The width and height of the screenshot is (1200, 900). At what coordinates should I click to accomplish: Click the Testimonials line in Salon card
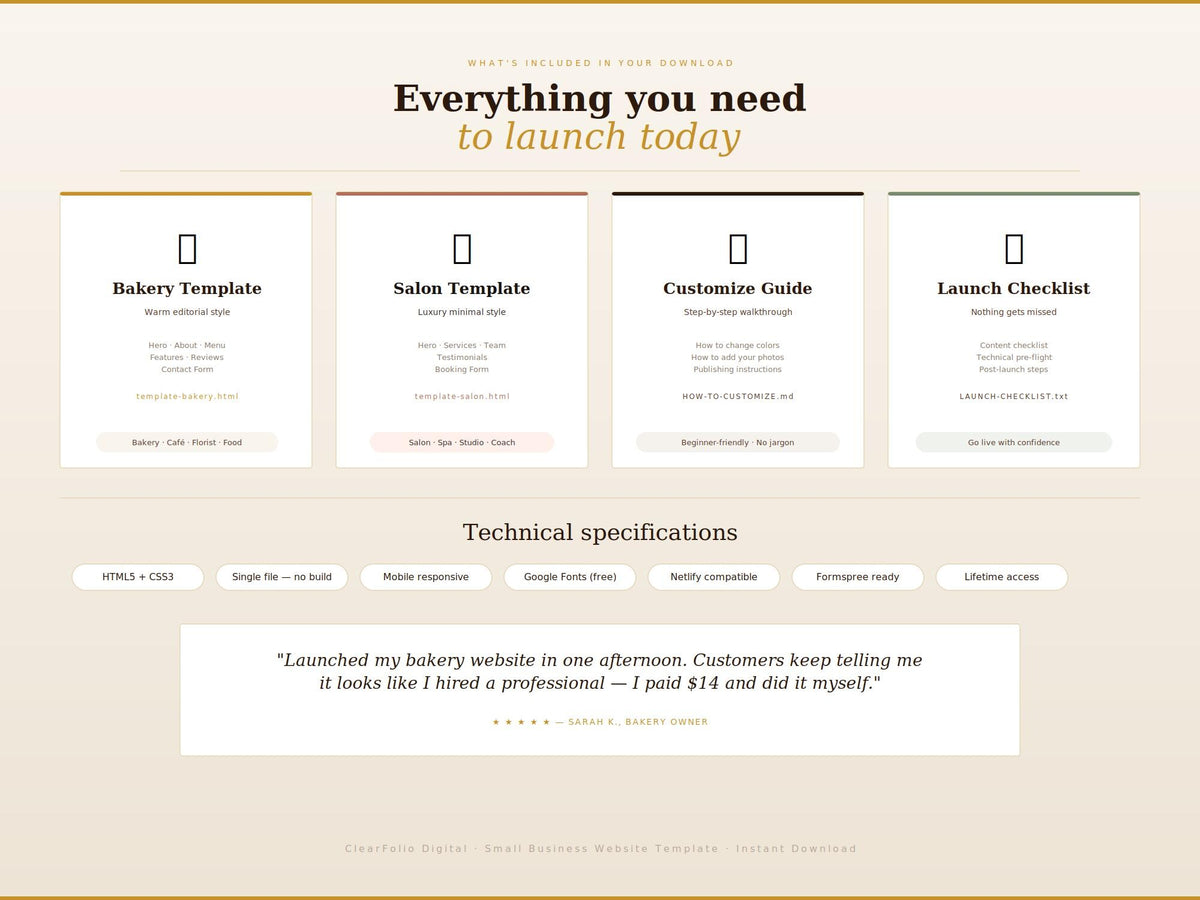click(x=462, y=357)
